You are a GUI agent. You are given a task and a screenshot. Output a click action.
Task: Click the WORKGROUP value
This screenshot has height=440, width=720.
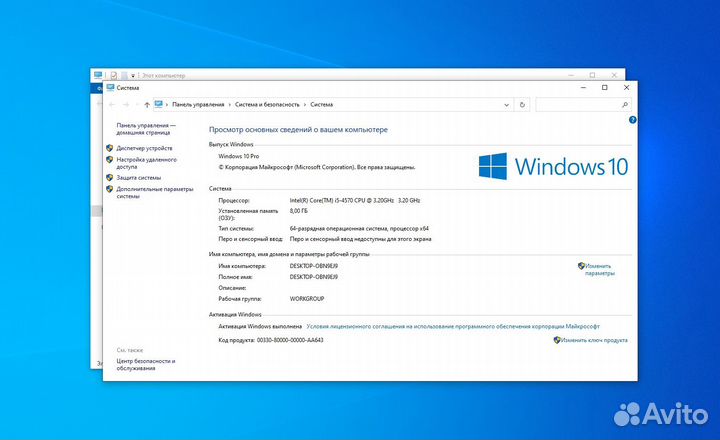coord(307,299)
